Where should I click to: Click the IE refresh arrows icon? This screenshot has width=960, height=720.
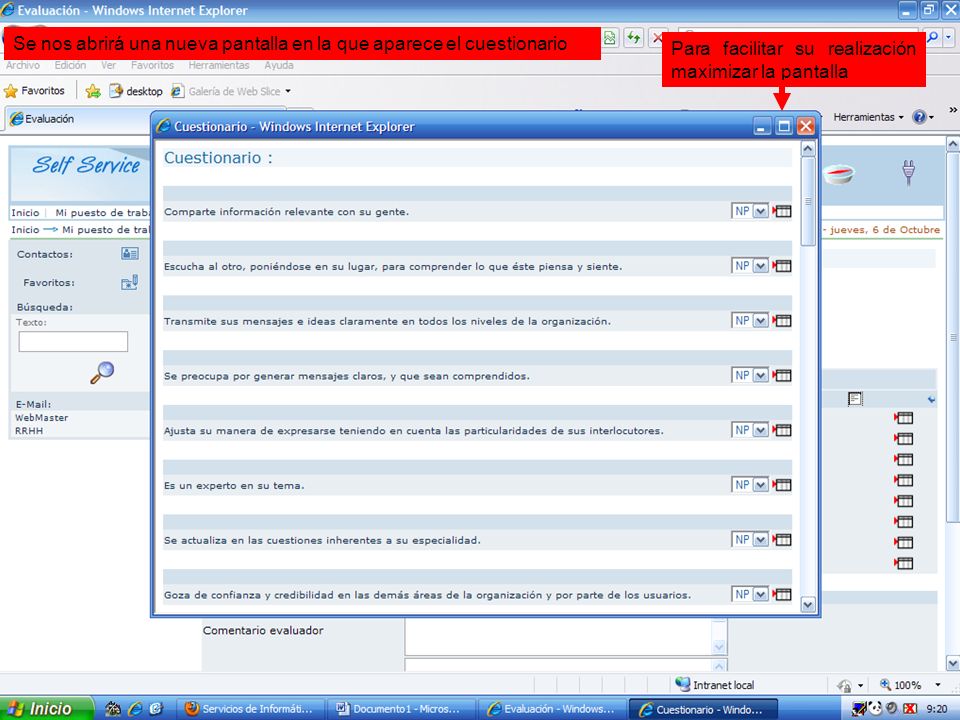click(x=634, y=38)
